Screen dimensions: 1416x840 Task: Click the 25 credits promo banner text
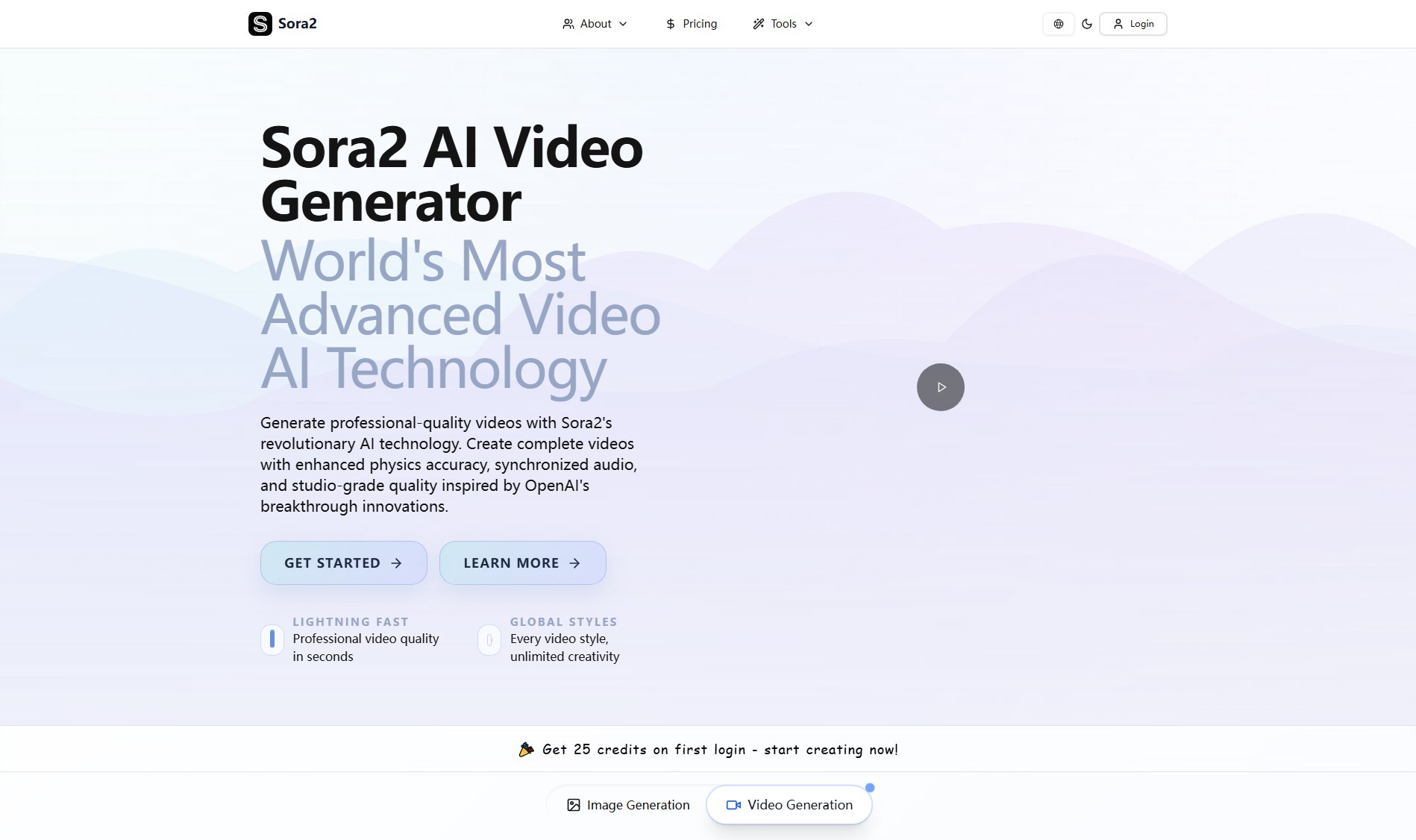click(x=720, y=750)
